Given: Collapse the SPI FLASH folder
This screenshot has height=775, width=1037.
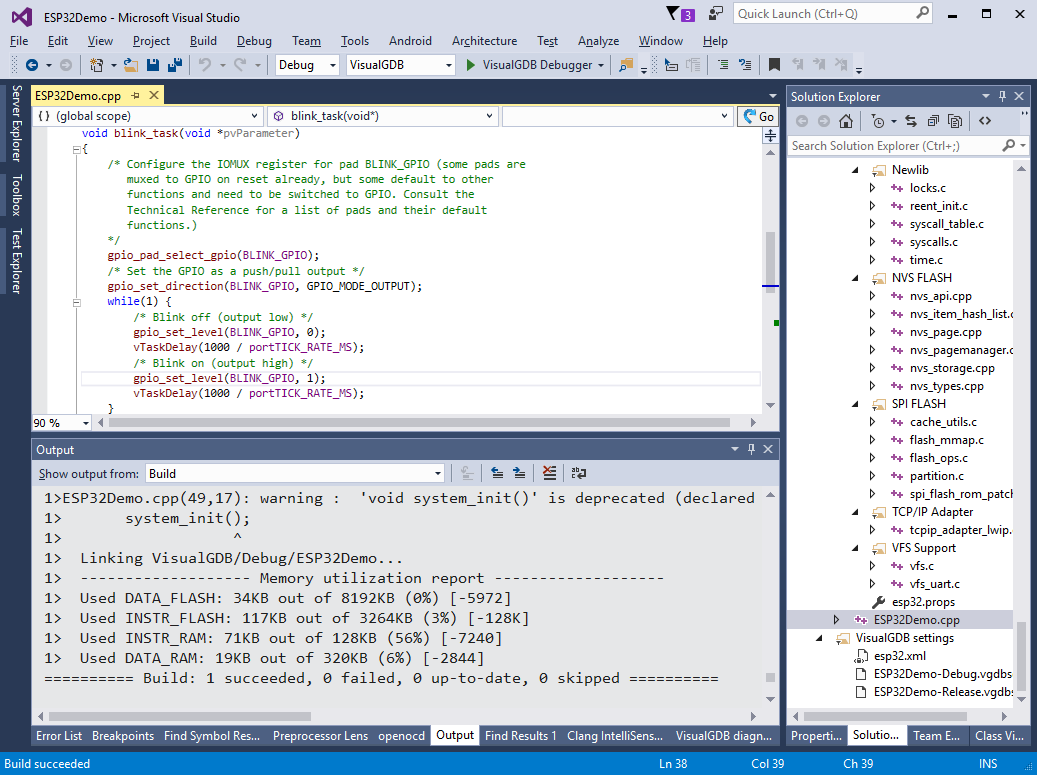Looking at the screenshot, I should tap(855, 404).
